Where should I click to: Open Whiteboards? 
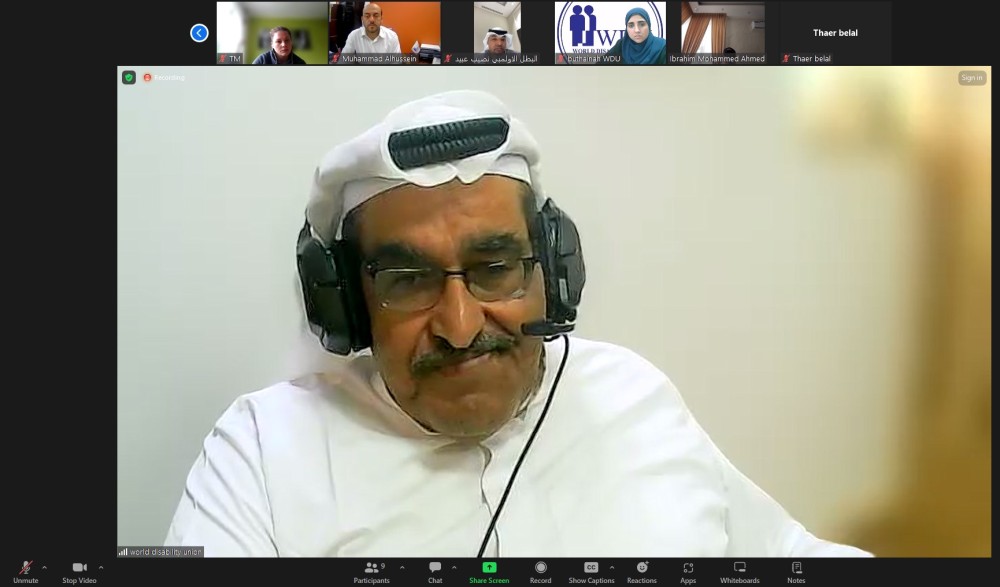(x=740, y=572)
